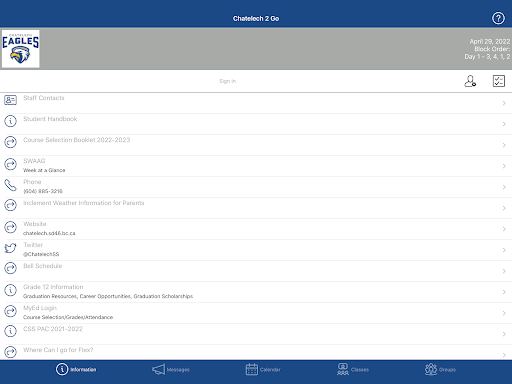
Task: Switch to the Messages tab
Action: (x=171, y=369)
